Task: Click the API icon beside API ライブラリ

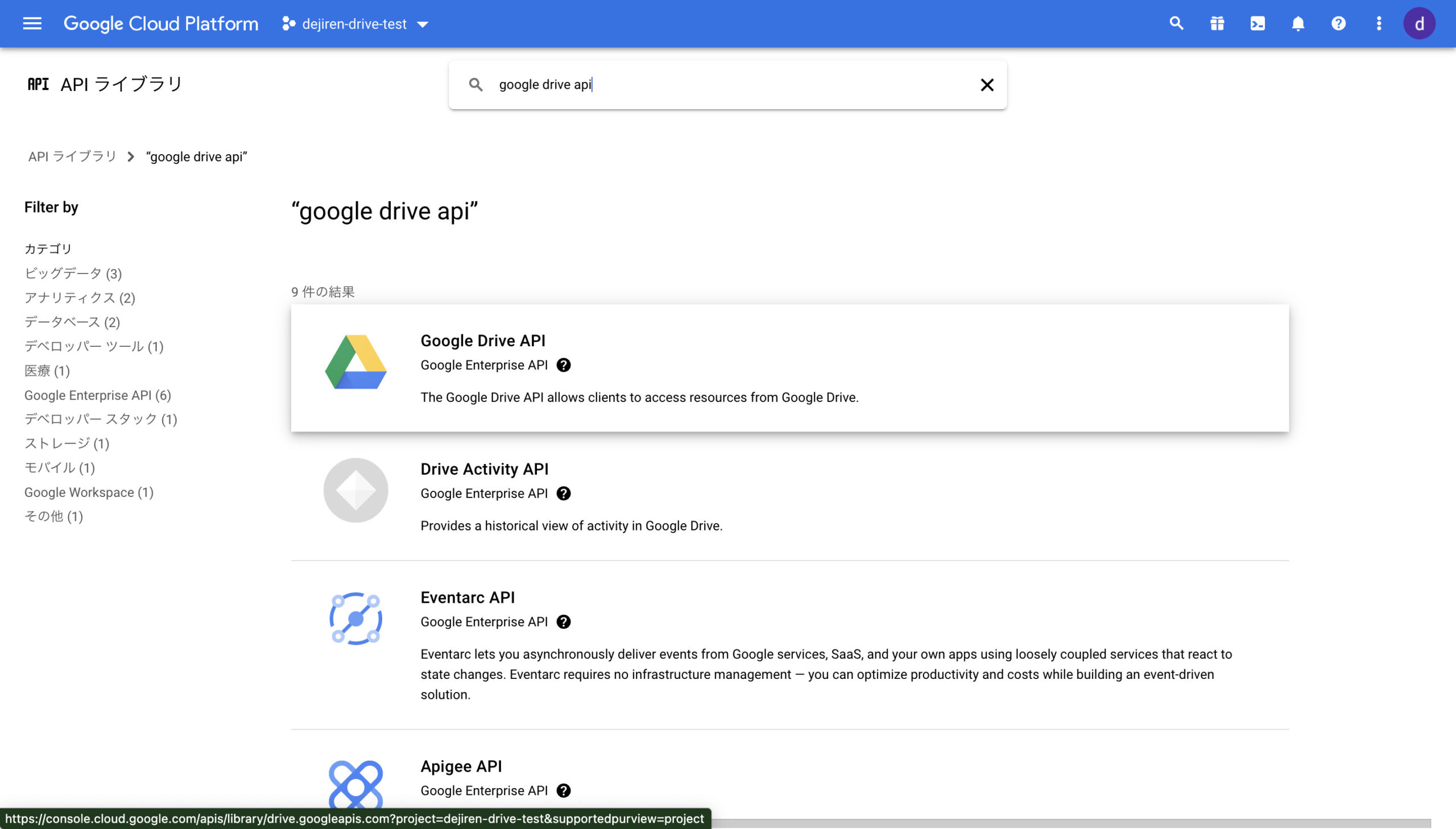Action: pyautogui.click(x=38, y=84)
